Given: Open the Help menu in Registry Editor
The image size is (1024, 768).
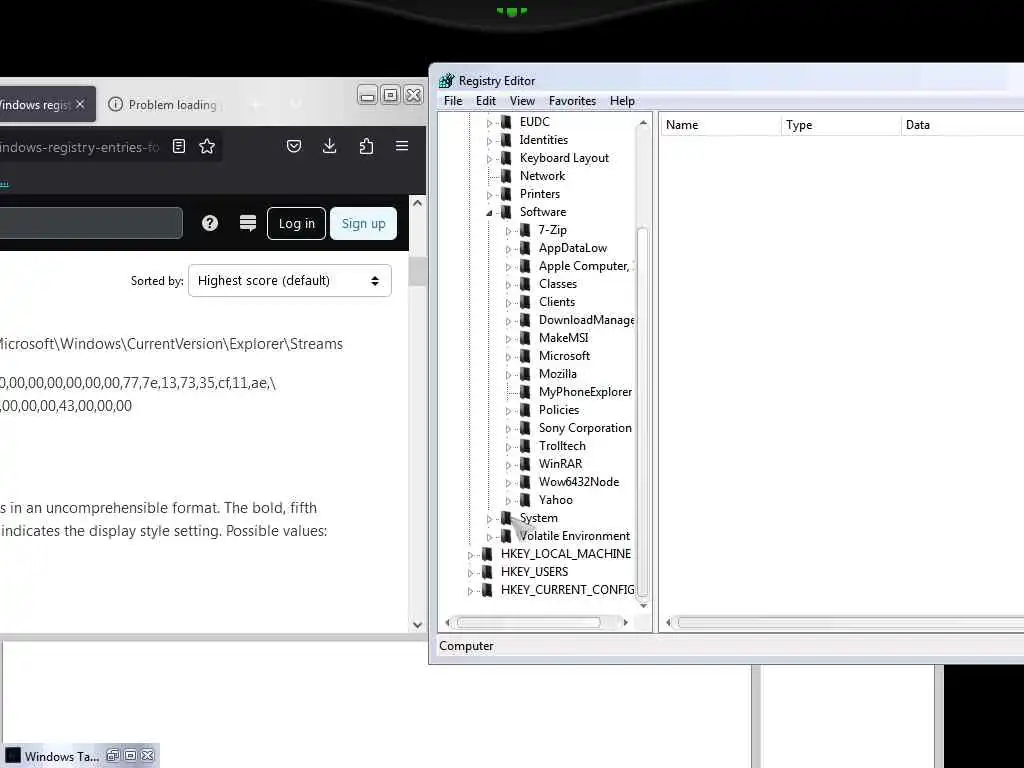Looking at the screenshot, I should 622,101.
